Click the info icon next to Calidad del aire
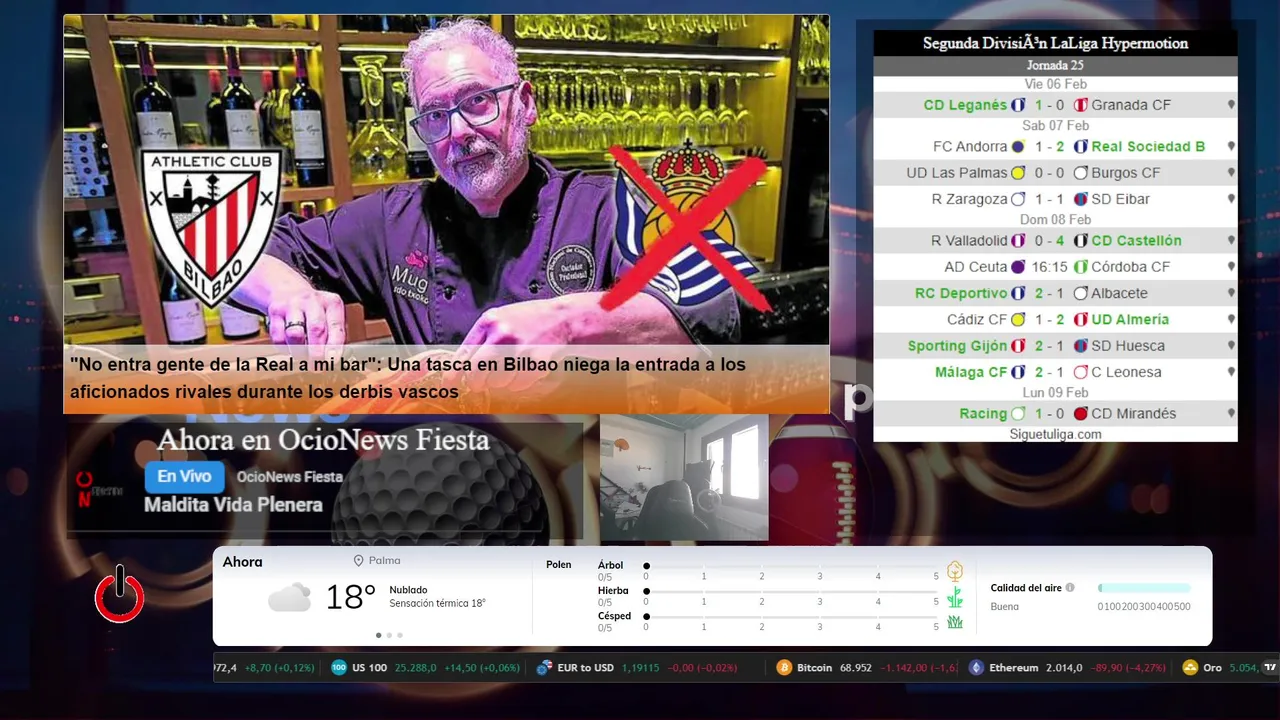The height and width of the screenshot is (720, 1280). (1070, 588)
